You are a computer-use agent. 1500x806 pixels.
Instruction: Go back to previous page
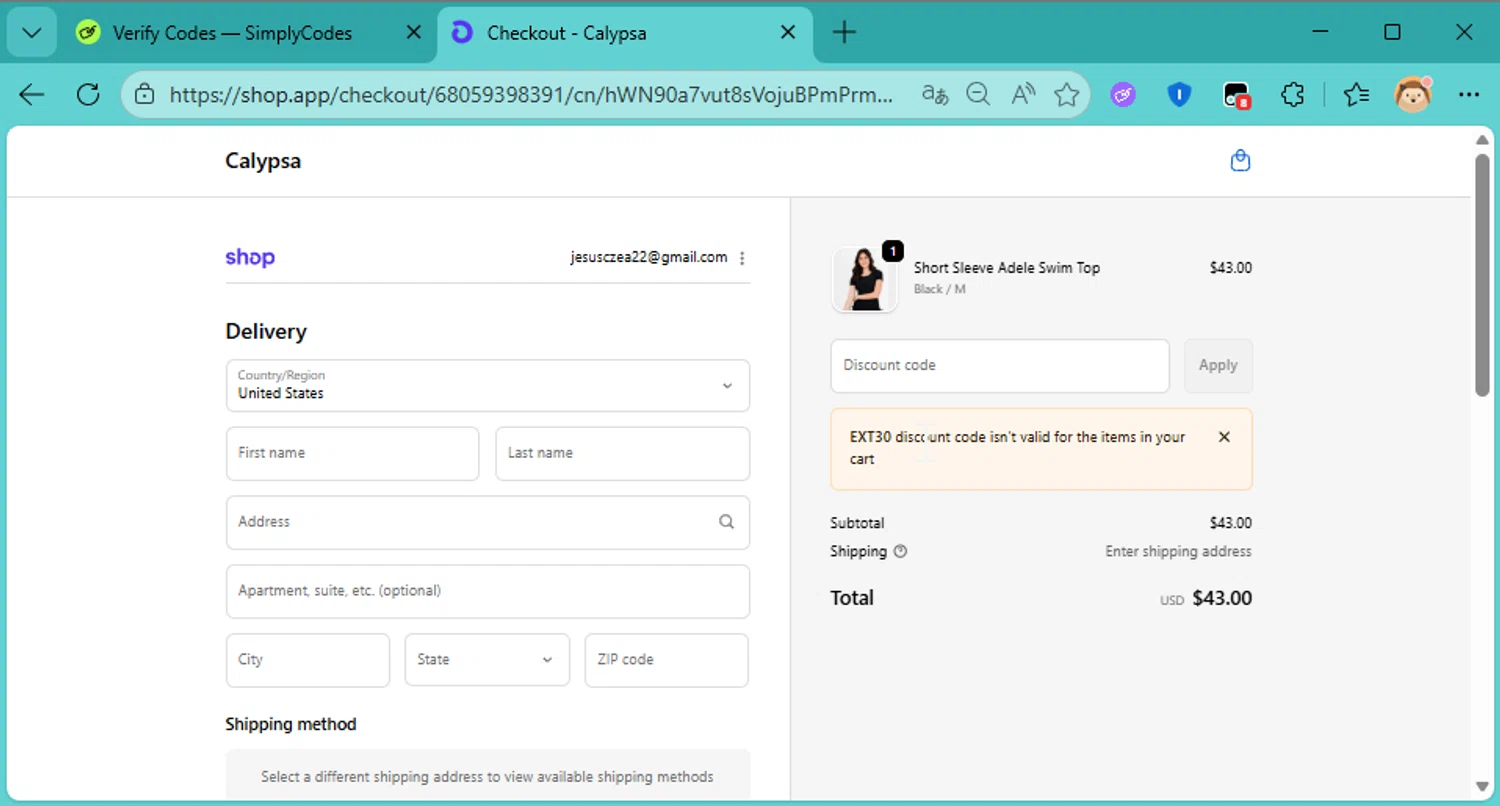click(x=32, y=95)
